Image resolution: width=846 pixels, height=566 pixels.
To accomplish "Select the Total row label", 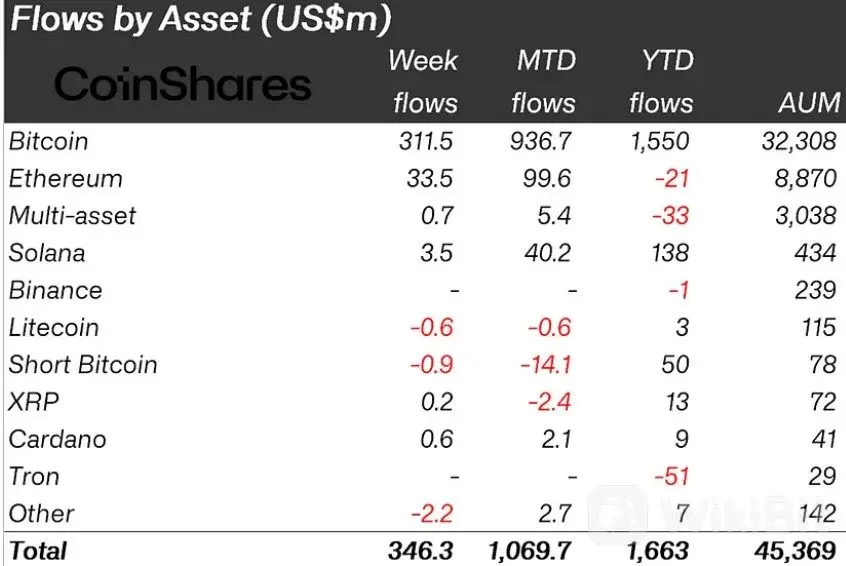I will pyautogui.click(x=38, y=550).
